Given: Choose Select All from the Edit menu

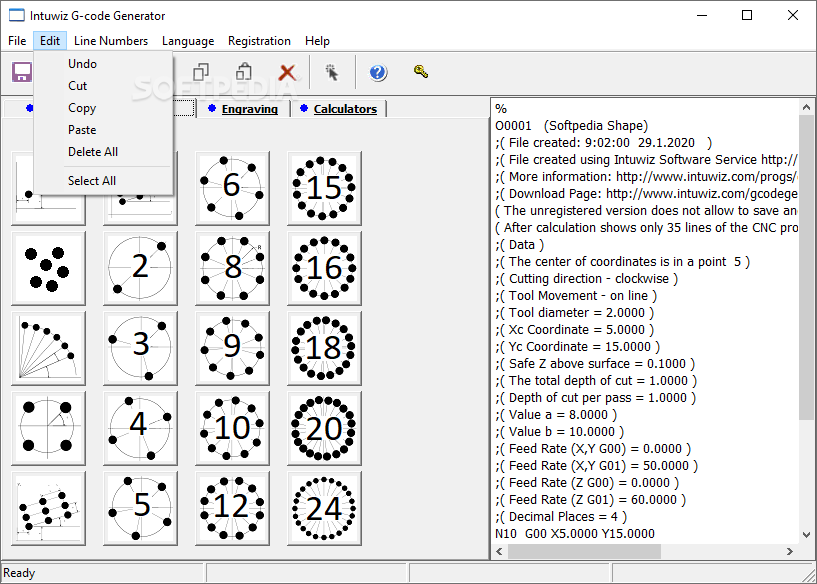Looking at the screenshot, I should pos(103,181).
